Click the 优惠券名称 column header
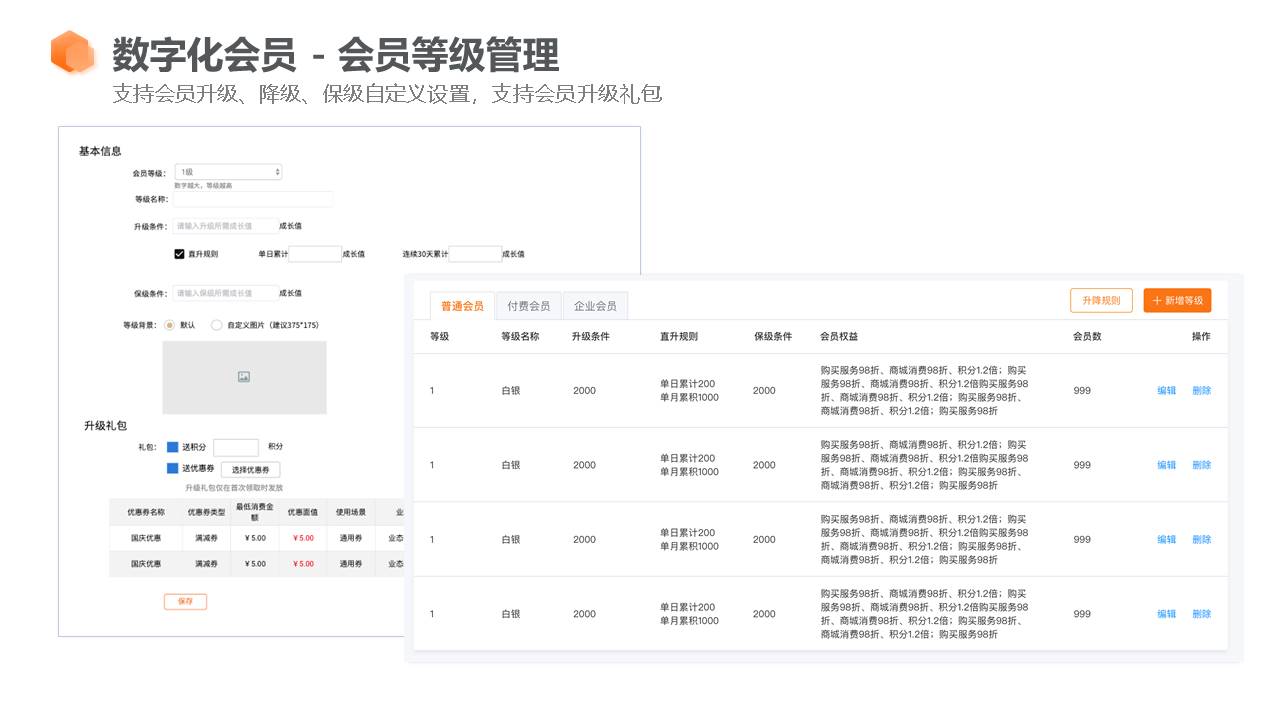The height and width of the screenshot is (720, 1280). click(146, 512)
